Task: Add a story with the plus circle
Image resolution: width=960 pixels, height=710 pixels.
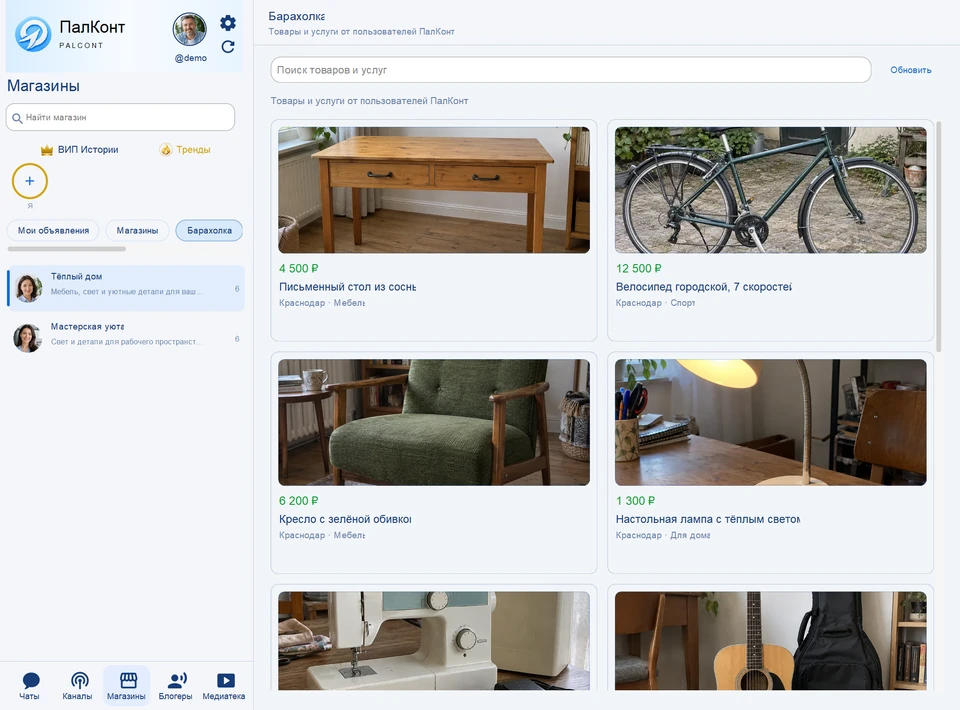Action: (x=29, y=181)
